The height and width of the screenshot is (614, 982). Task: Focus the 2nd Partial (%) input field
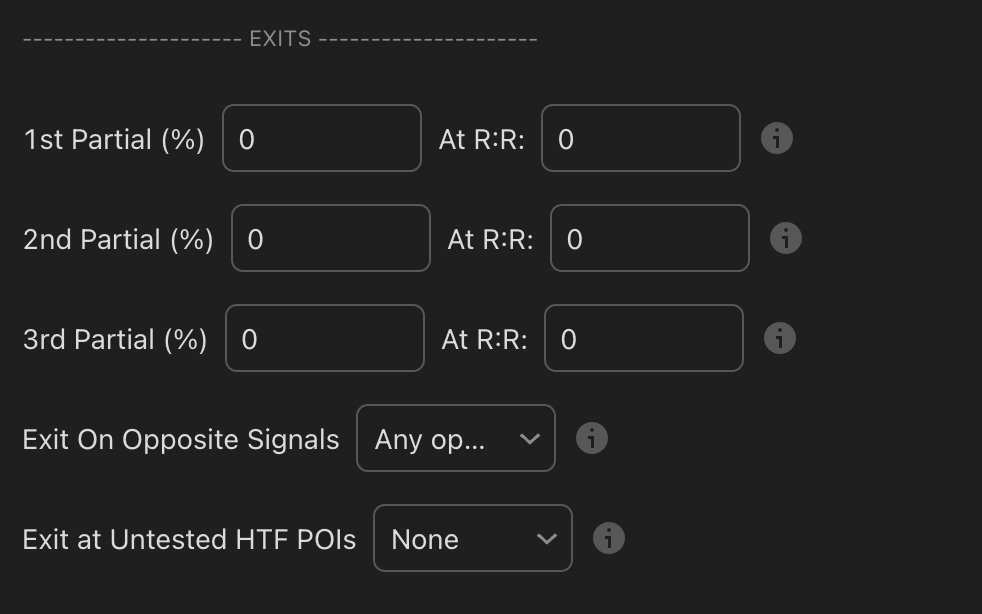click(x=330, y=238)
